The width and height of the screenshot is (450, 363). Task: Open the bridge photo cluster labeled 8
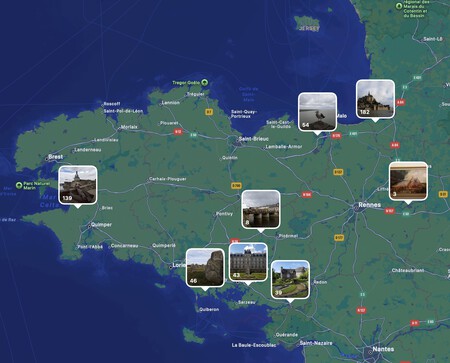coord(261,209)
